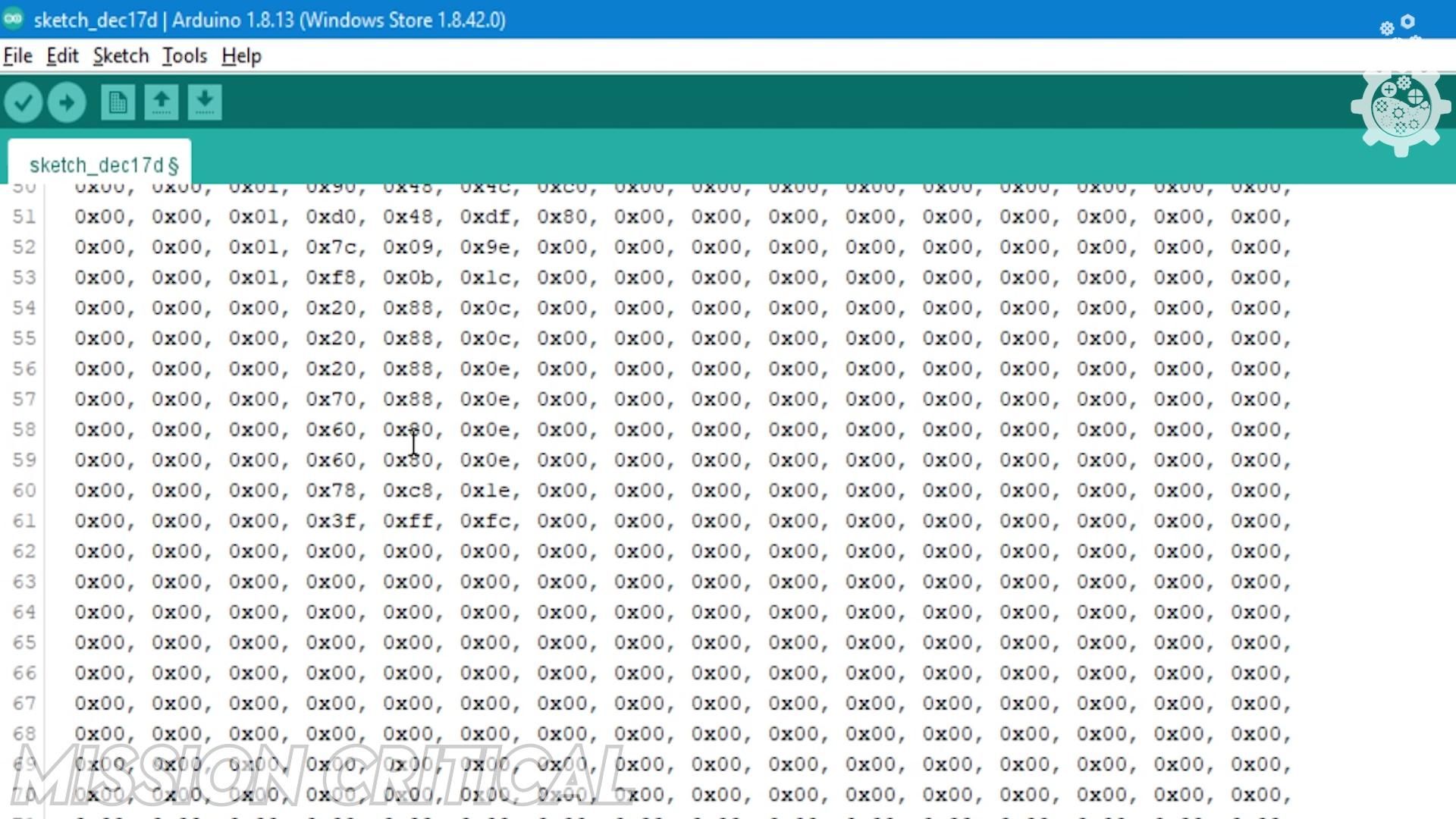Click last 0x00 on line 56
The height and width of the screenshot is (819, 1456).
click(x=1255, y=369)
